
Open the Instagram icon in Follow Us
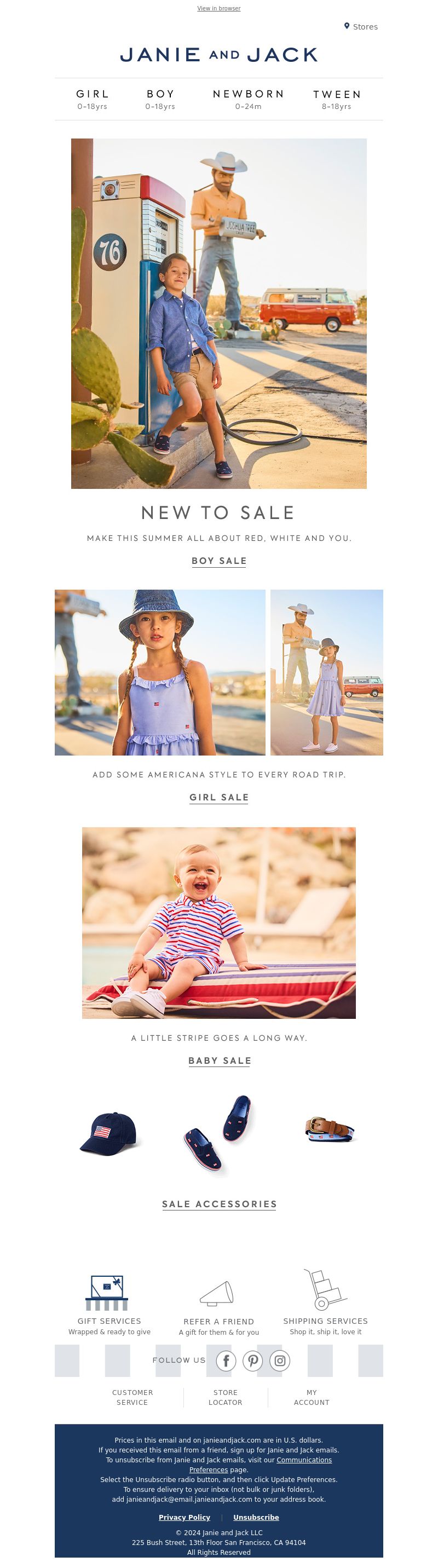280,1361
